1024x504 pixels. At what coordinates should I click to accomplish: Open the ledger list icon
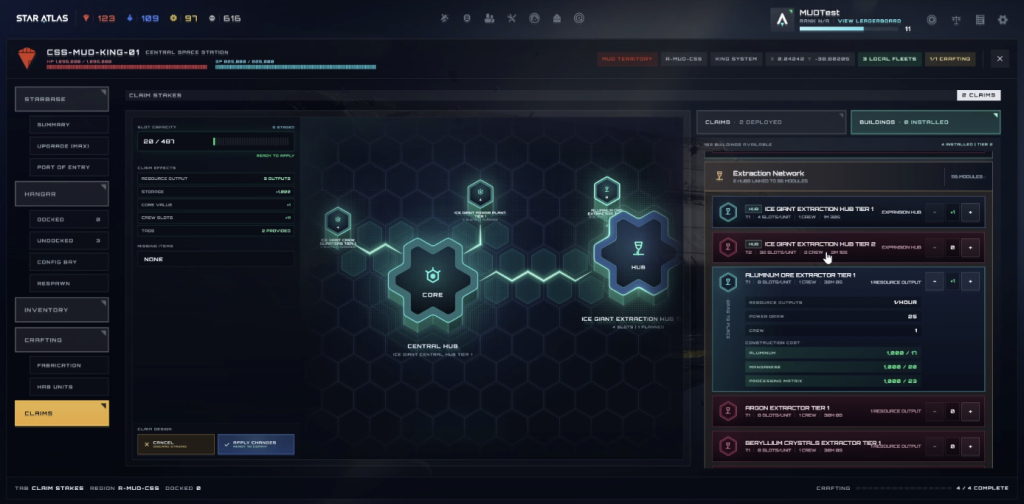[980, 20]
